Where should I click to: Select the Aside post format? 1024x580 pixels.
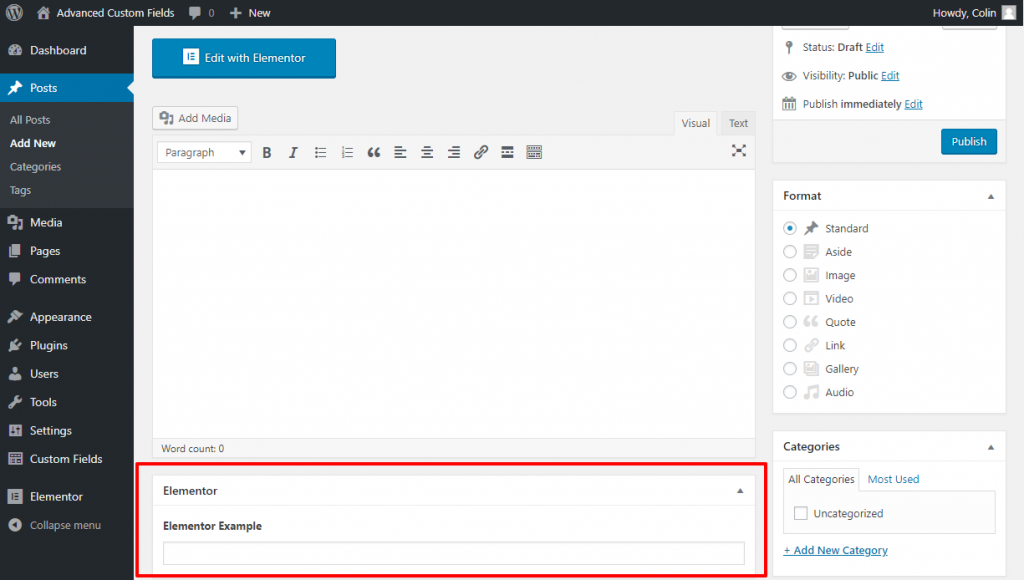click(x=790, y=252)
